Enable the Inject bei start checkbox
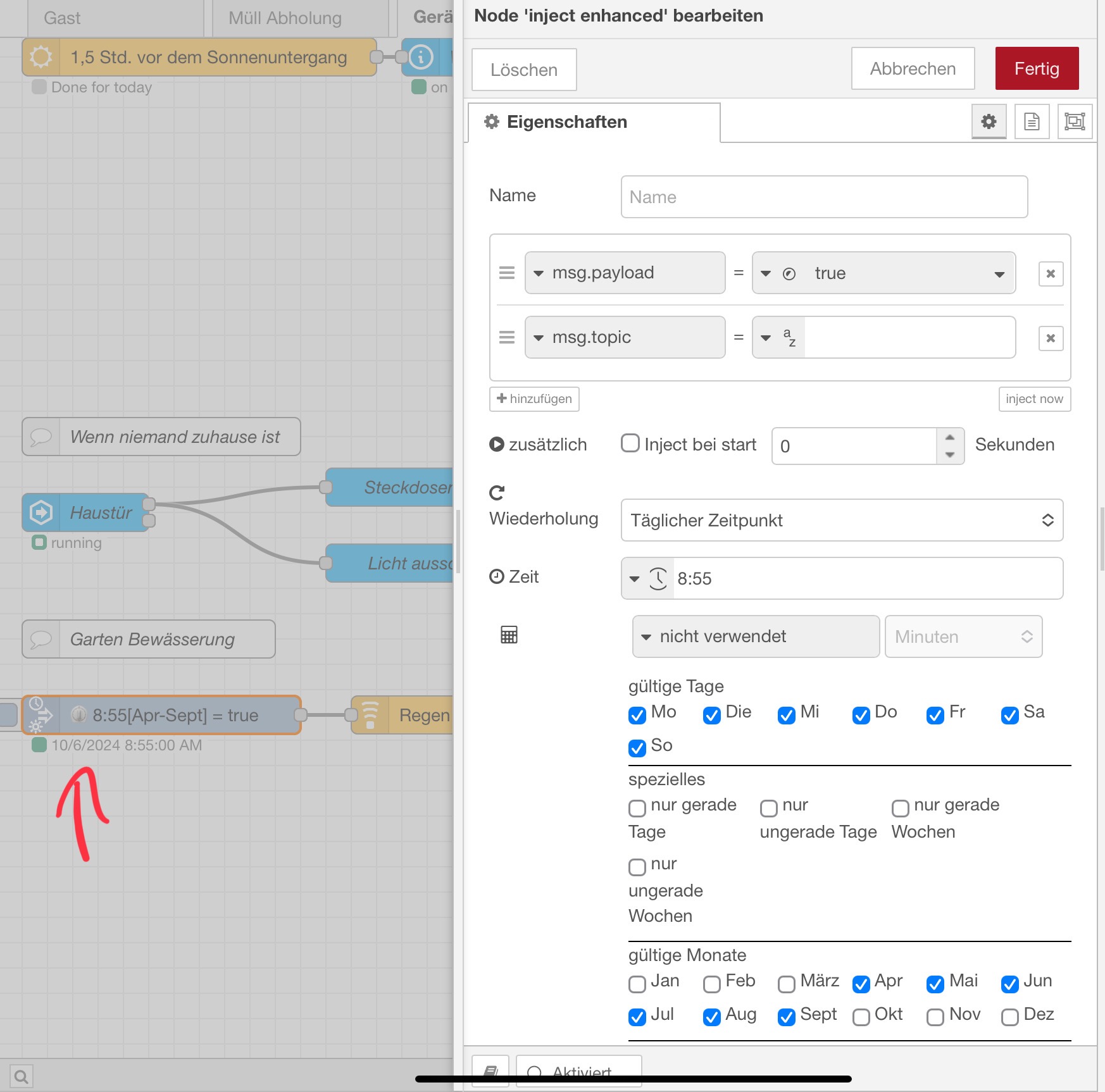 [x=630, y=443]
